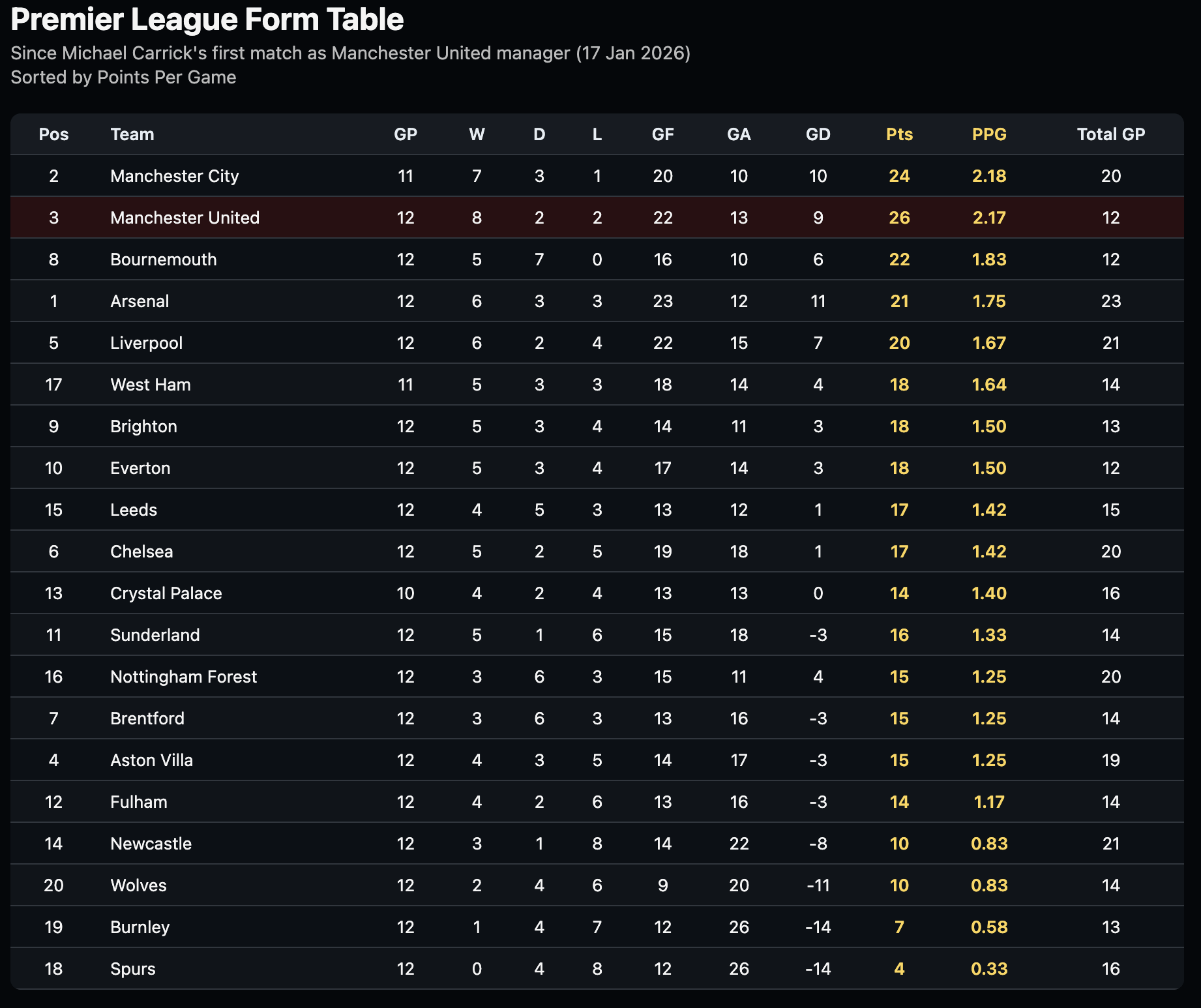Click the Spurs team name

coord(133,969)
